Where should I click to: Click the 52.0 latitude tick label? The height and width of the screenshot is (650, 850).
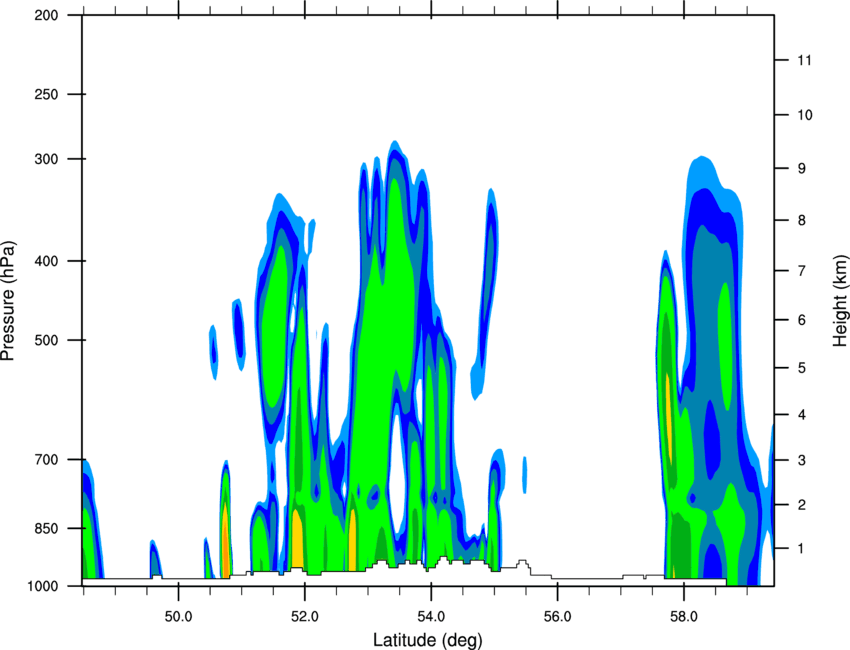click(x=305, y=617)
